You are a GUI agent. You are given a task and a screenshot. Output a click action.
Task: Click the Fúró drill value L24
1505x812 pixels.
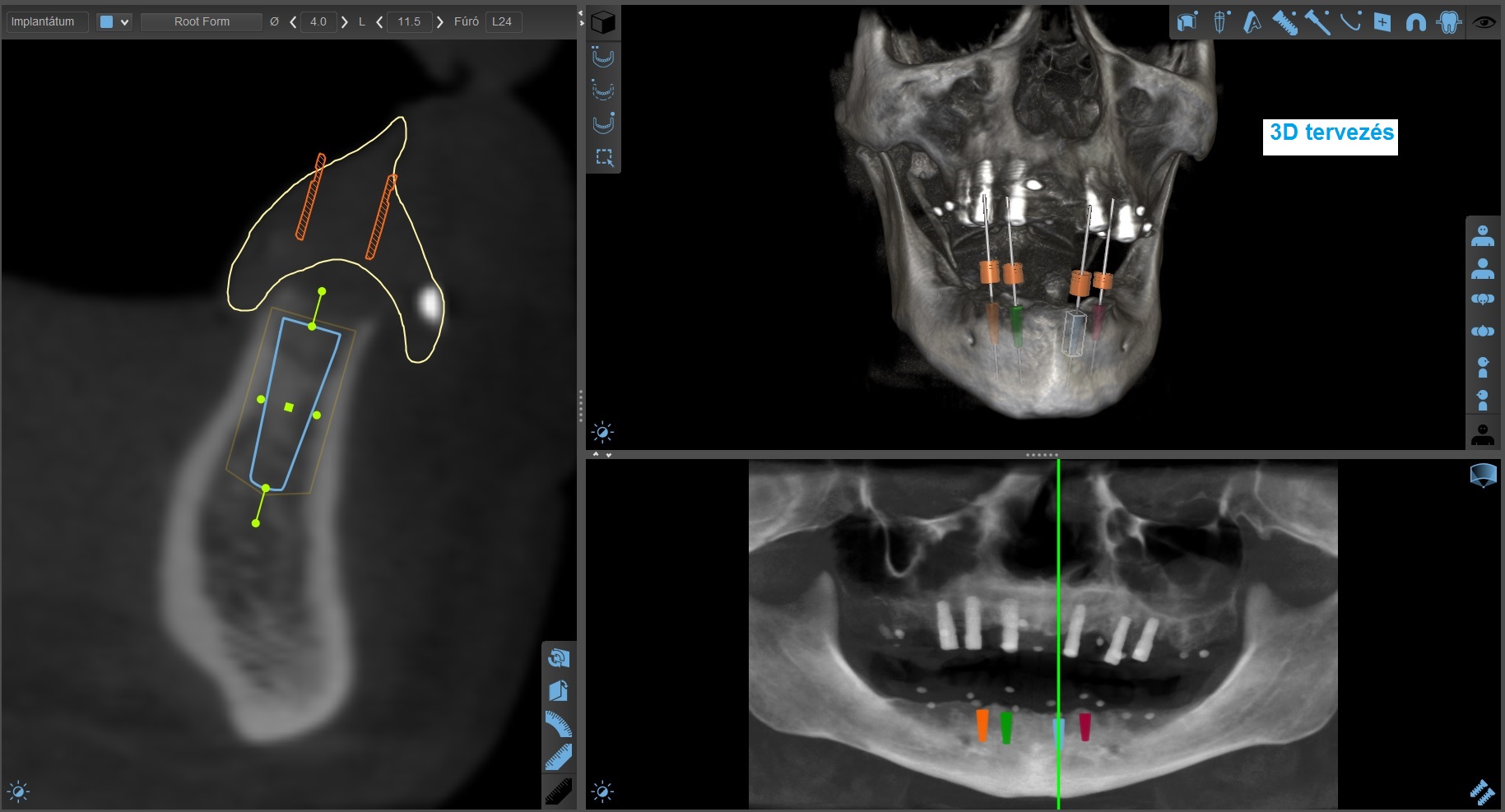(503, 21)
